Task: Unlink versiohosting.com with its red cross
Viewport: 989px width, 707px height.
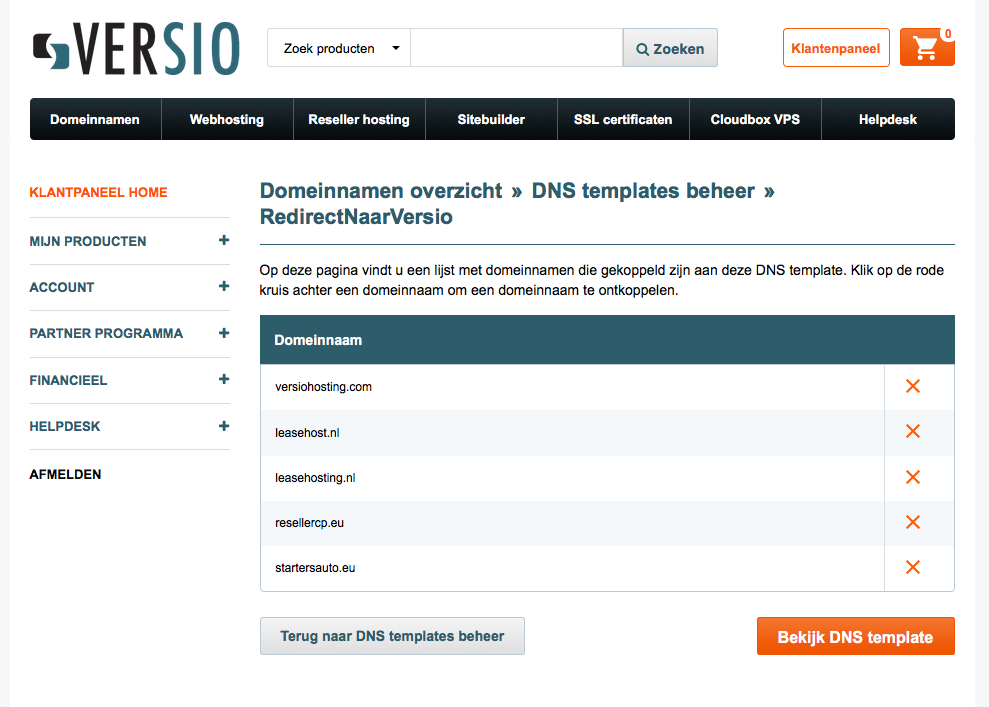Action: [913, 386]
